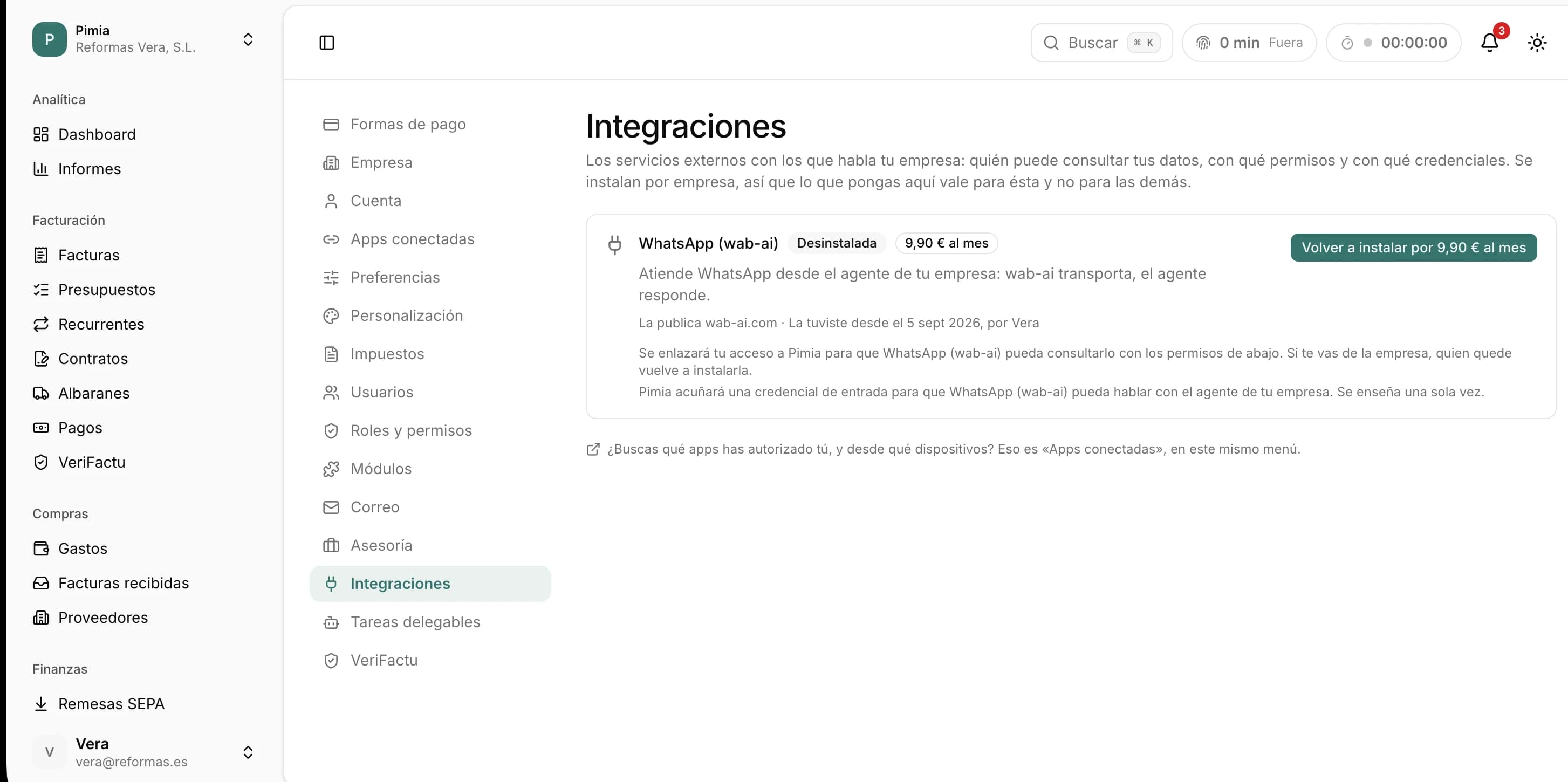Open VeriFactu in the settings menu
Screen dimensions: 1568x782
tap(430, 660)
